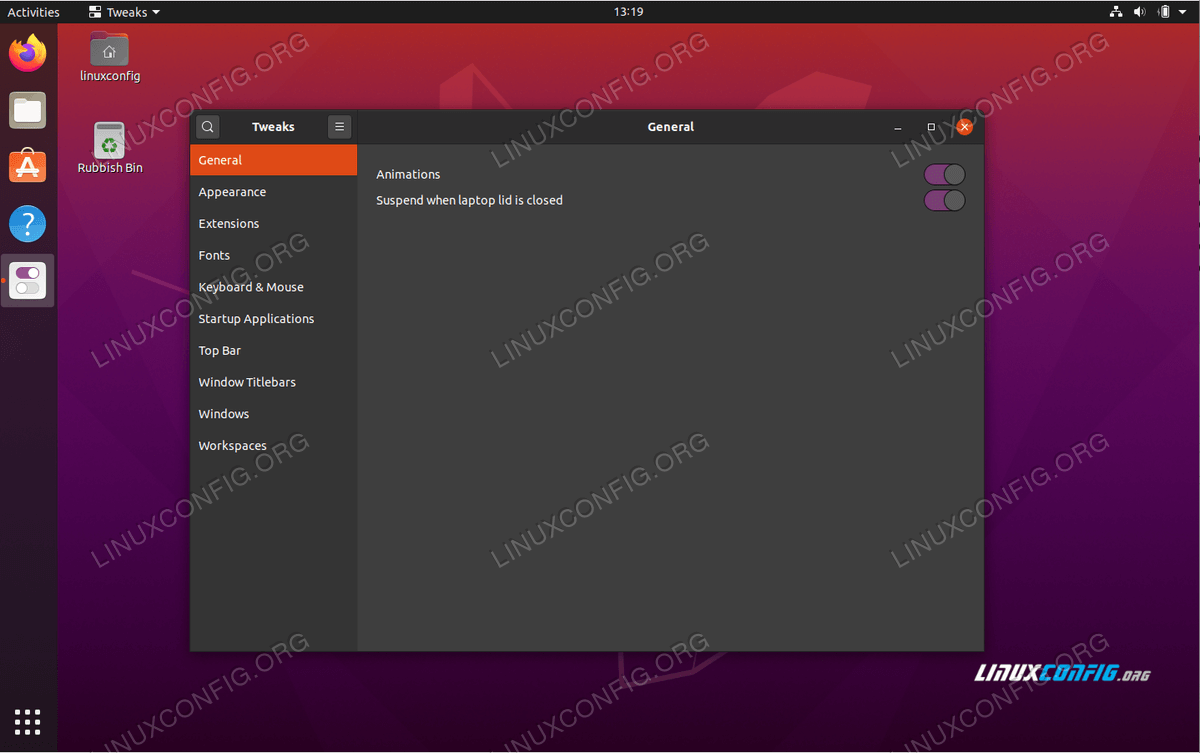
Task: Select the Top Bar category
Action: (273, 351)
